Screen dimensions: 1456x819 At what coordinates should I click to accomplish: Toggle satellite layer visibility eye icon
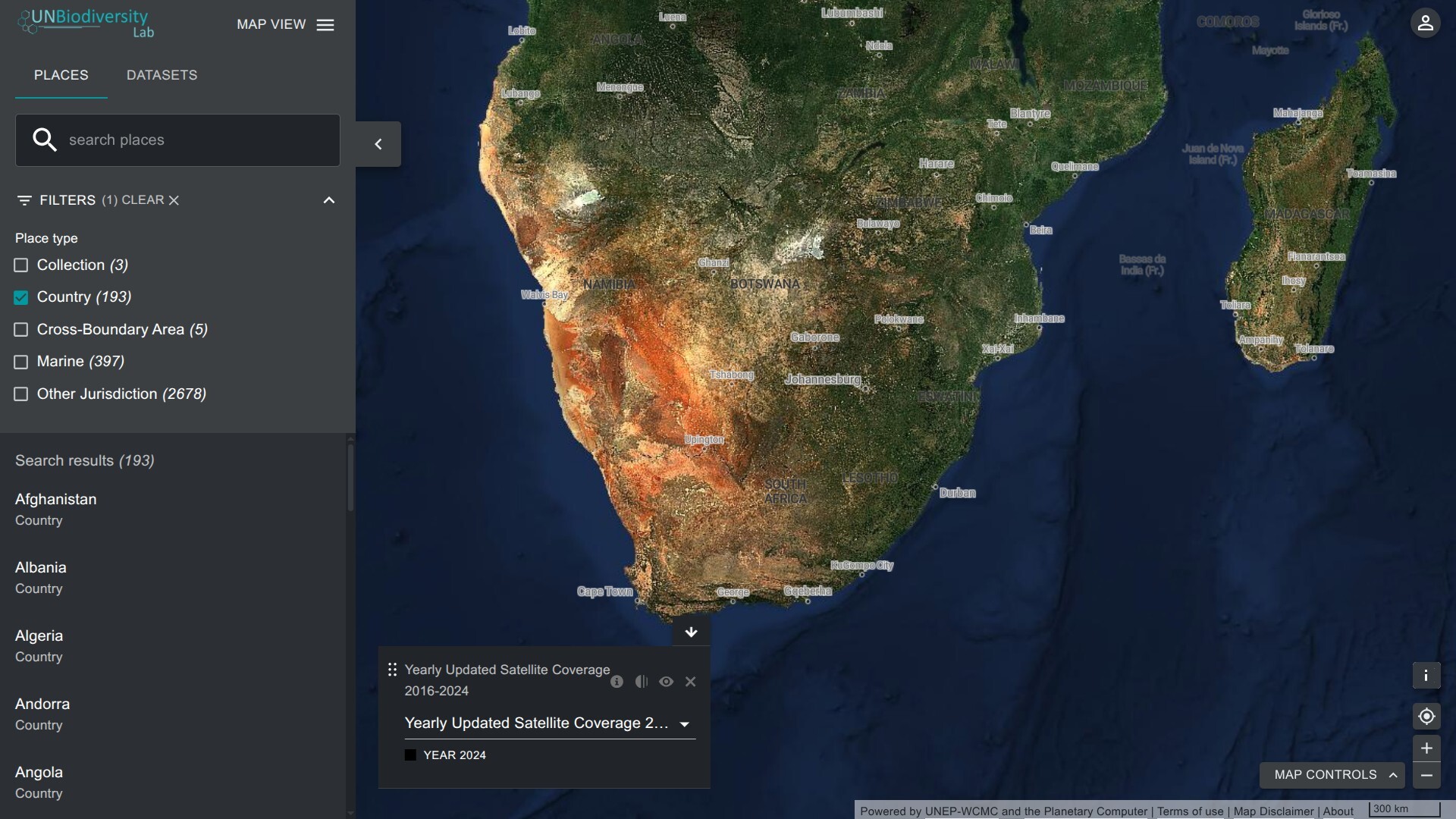coord(666,682)
